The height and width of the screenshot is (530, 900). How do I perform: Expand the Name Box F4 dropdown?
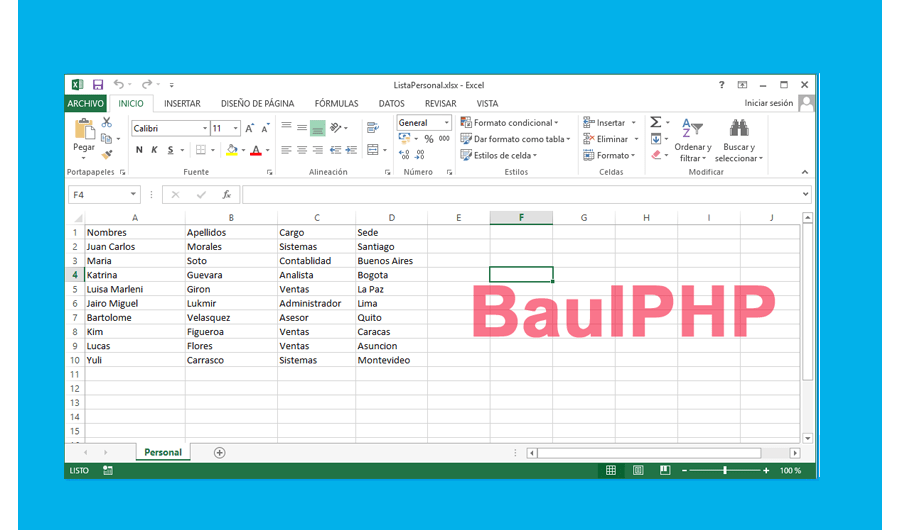pyautogui.click(x=133, y=194)
